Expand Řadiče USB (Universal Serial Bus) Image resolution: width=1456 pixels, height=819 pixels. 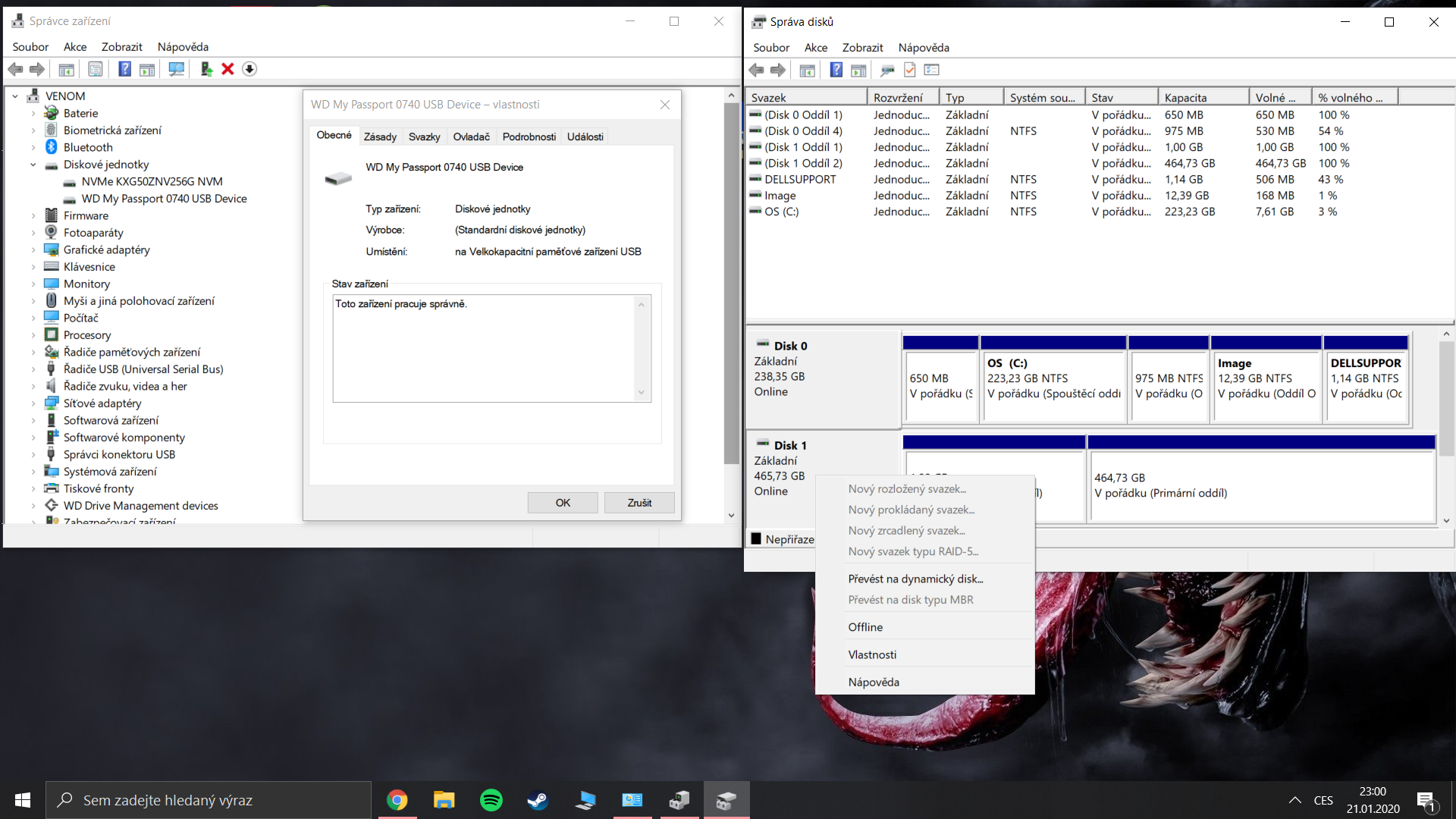[33, 369]
